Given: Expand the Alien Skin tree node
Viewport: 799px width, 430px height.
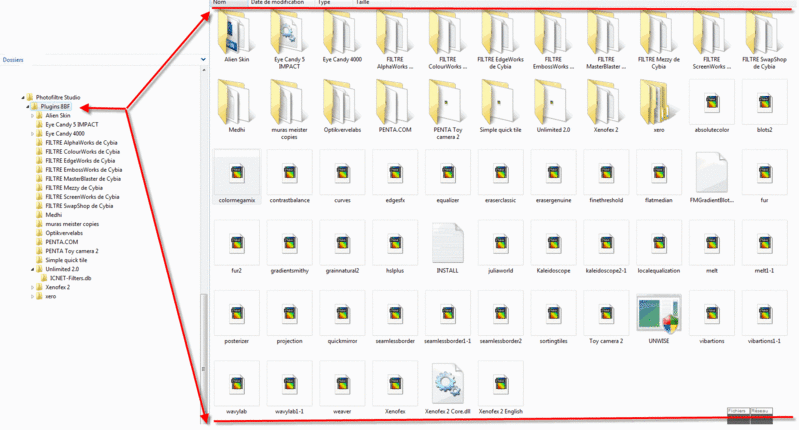Looking at the screenshot, I should pyautogui.click(x=33, y=116).
